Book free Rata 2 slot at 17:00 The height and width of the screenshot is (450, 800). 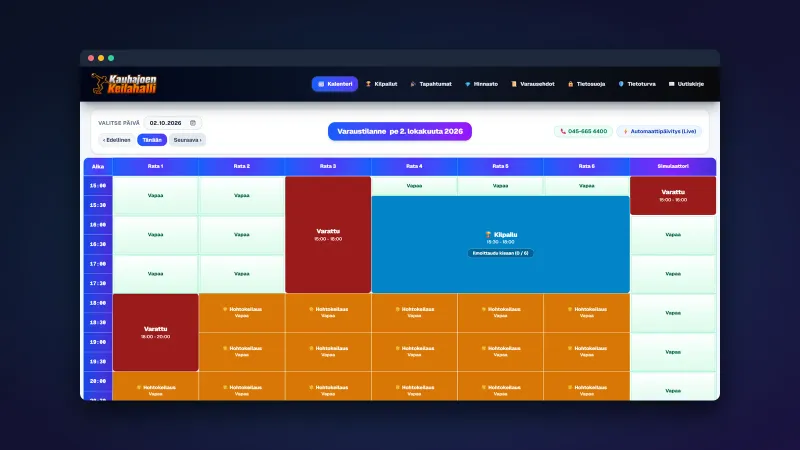[242, 274]
